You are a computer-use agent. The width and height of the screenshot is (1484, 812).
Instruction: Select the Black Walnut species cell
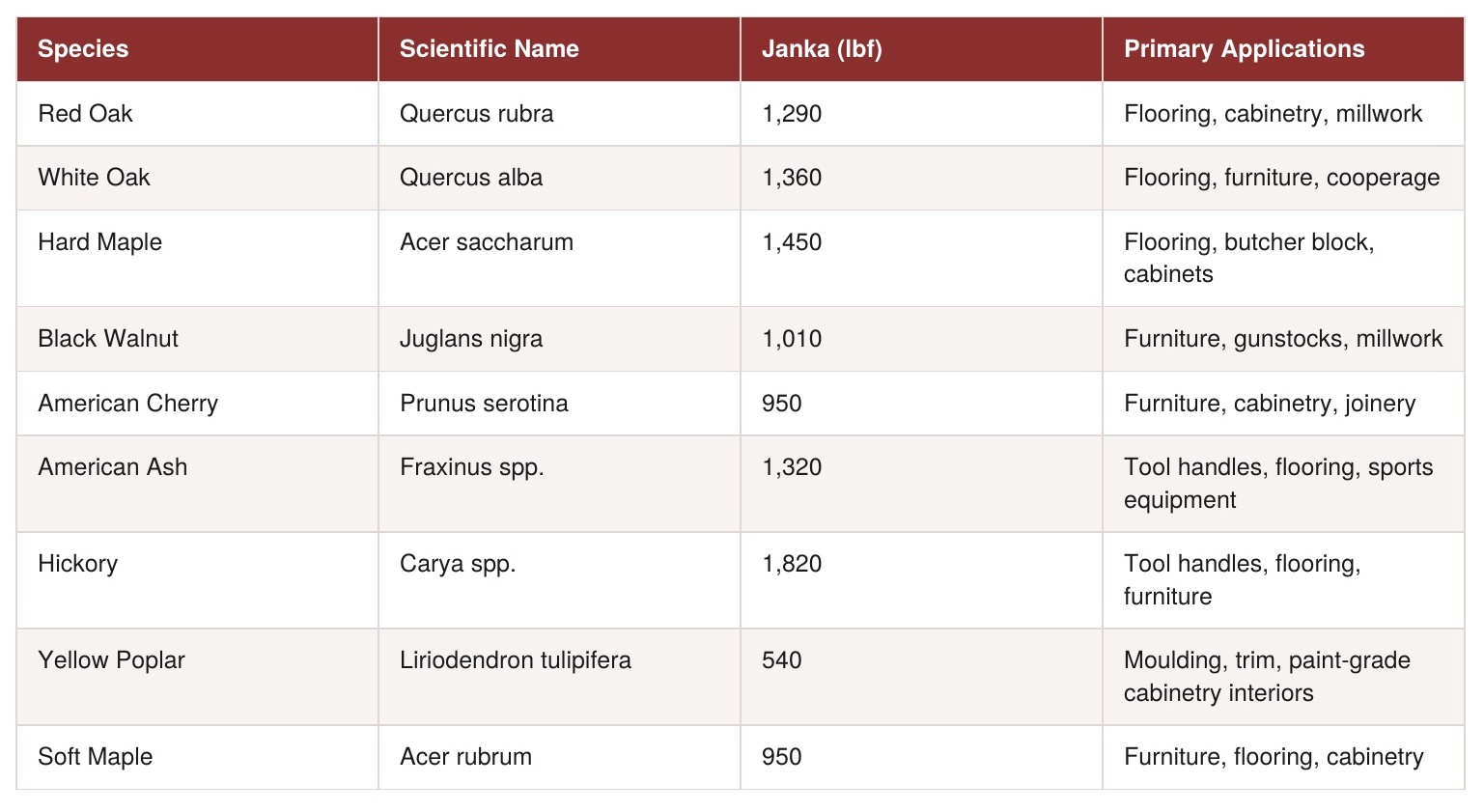click(x=197, y=339)
